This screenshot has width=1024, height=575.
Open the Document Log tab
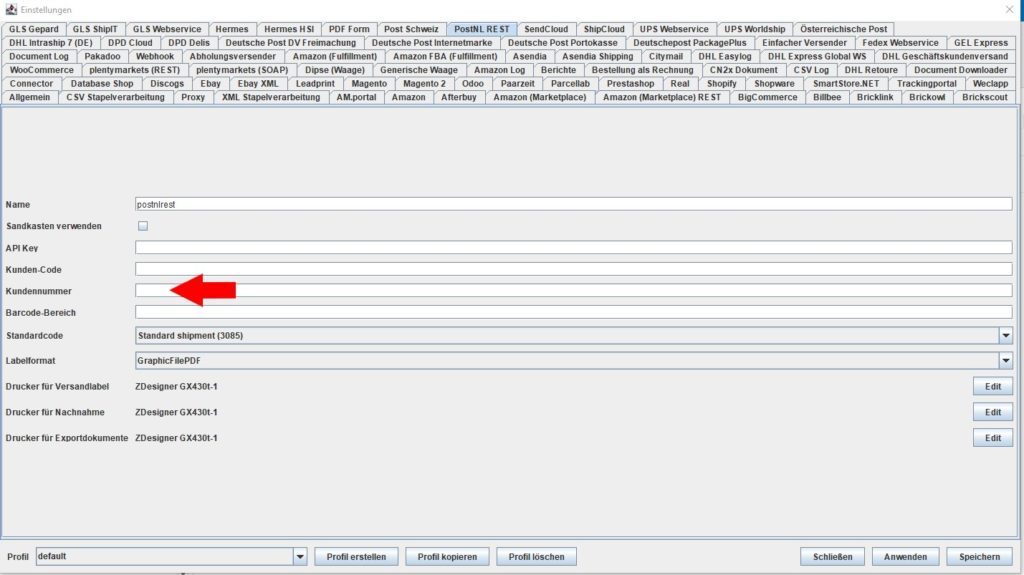39,56
